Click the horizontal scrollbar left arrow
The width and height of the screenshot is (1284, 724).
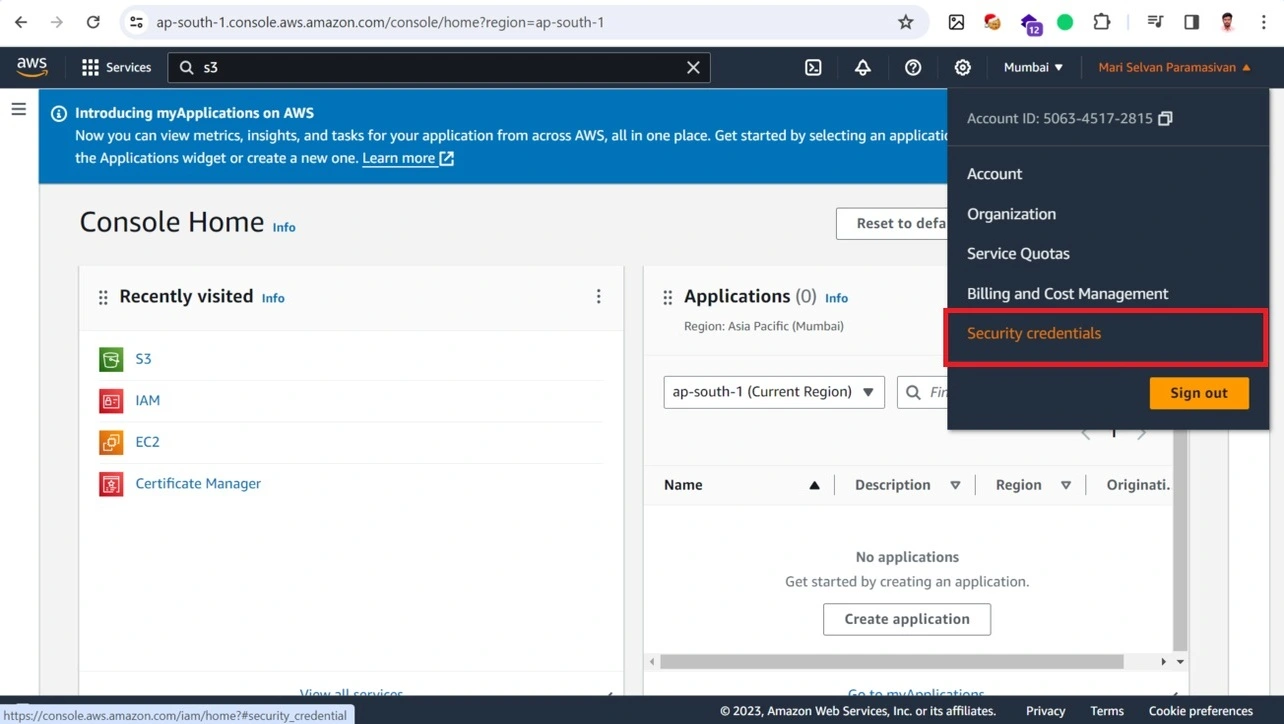[x=652, y=662]
